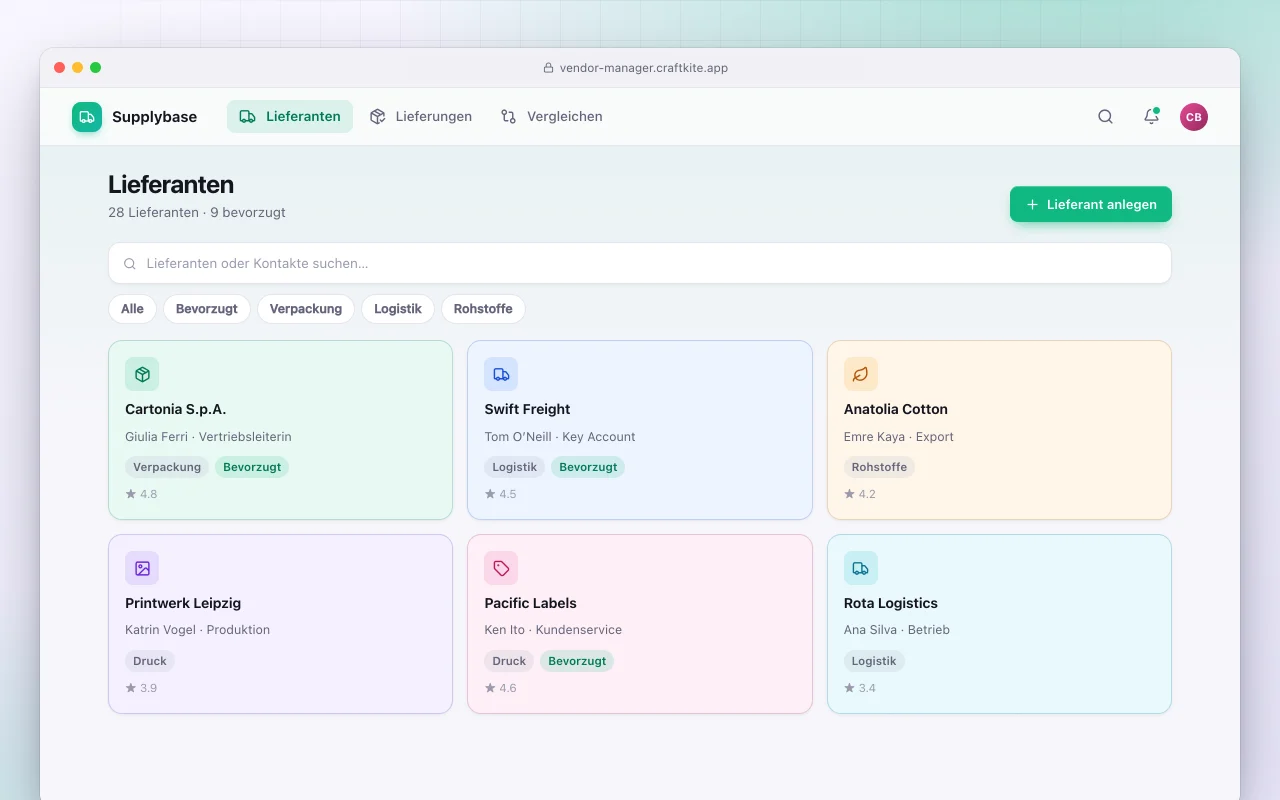Open the CB user avatar menu
This screenshot has width=1280, height=800.
[1194, 117]
